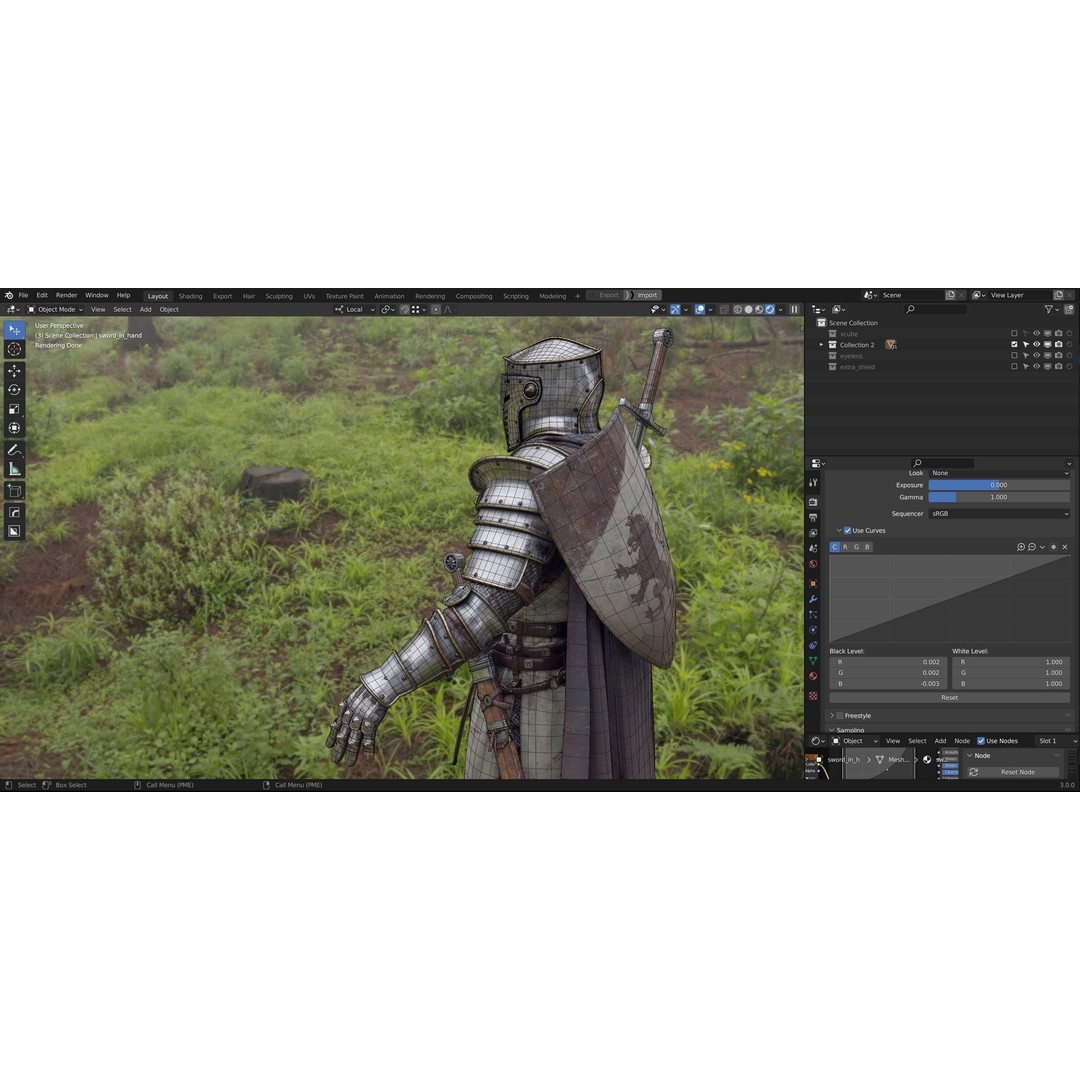
Task: Switch to rendered viewport shading
Action: coord(770,310)
